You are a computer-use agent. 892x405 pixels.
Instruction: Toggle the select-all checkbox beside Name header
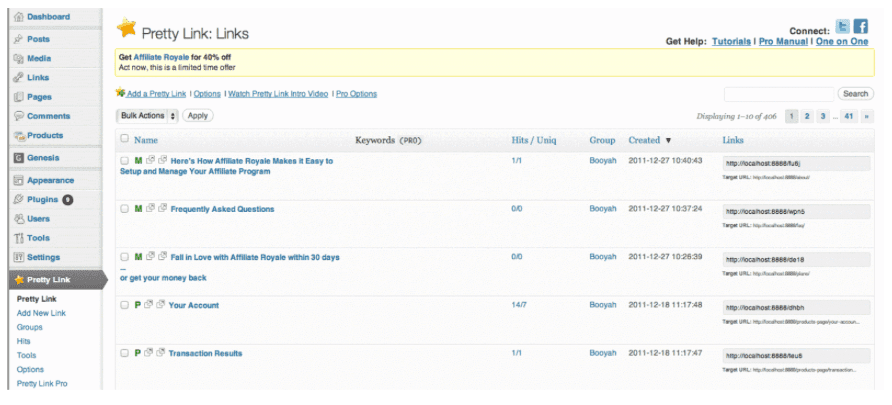pyautogui.click(x=125, y=140)
